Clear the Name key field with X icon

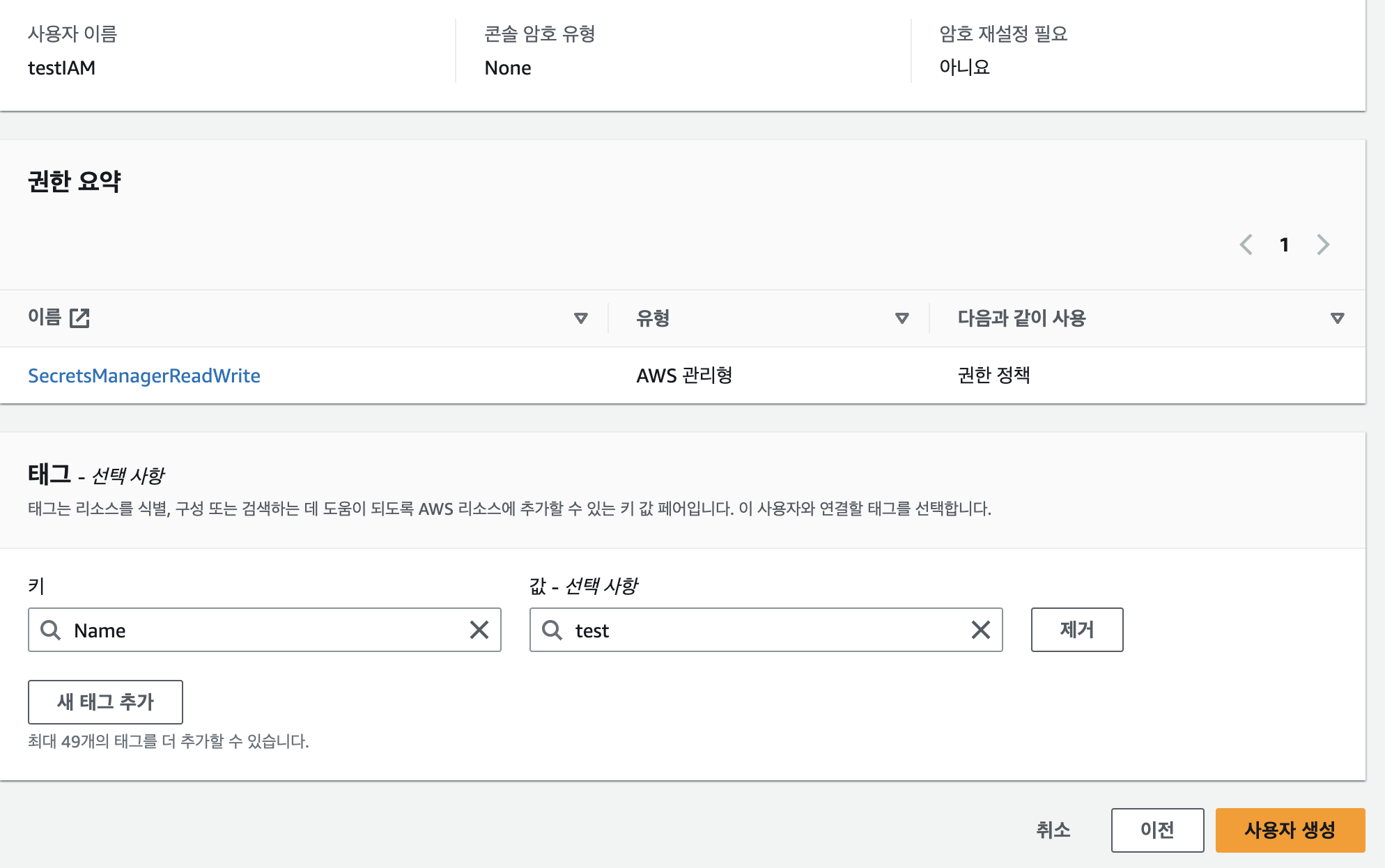pyautogui.click(x=479, y=630)
